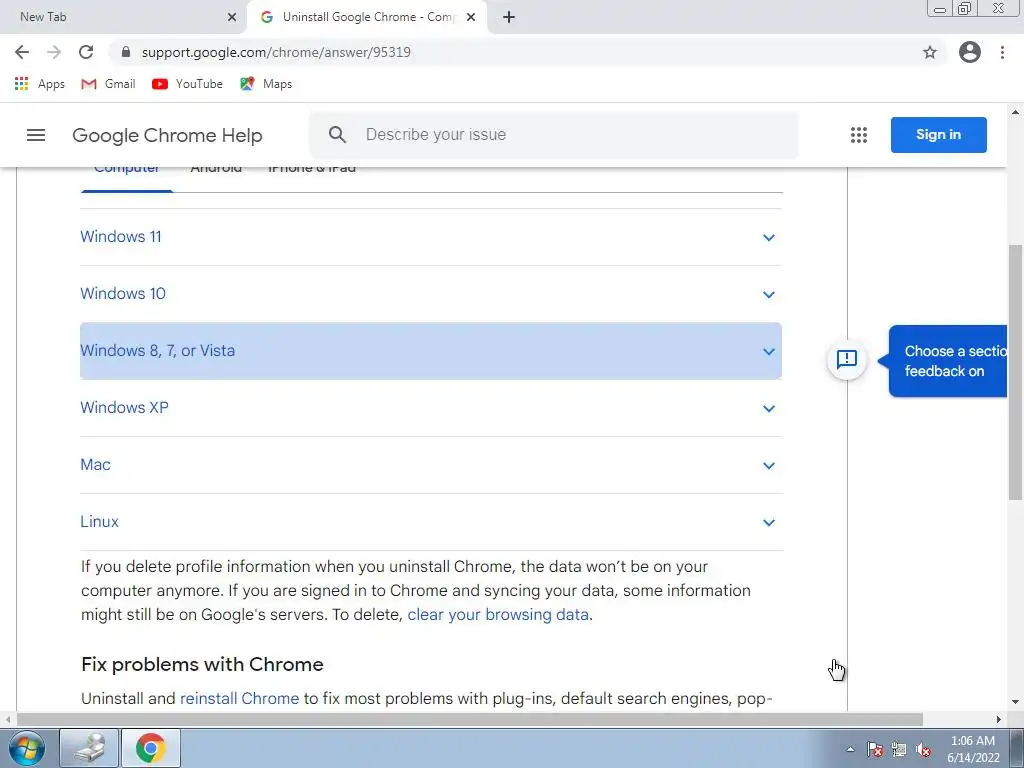Click the Google Chrome Help title
The height and width of the screenshot is (768, 1024).
point(167,135)
